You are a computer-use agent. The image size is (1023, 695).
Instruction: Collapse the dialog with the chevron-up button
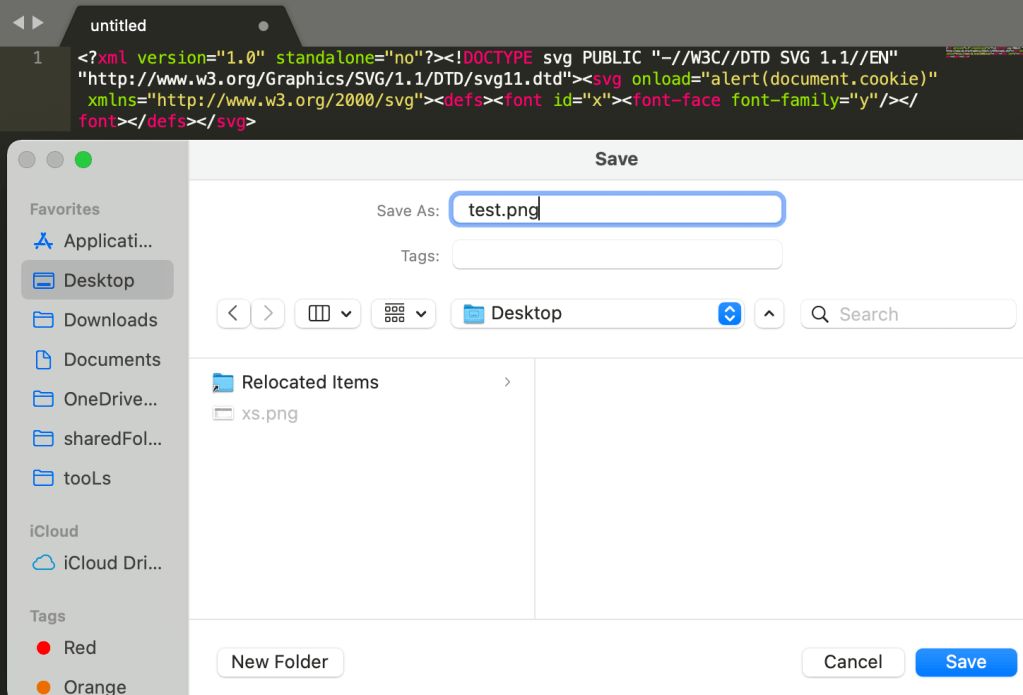coord(768,314)
